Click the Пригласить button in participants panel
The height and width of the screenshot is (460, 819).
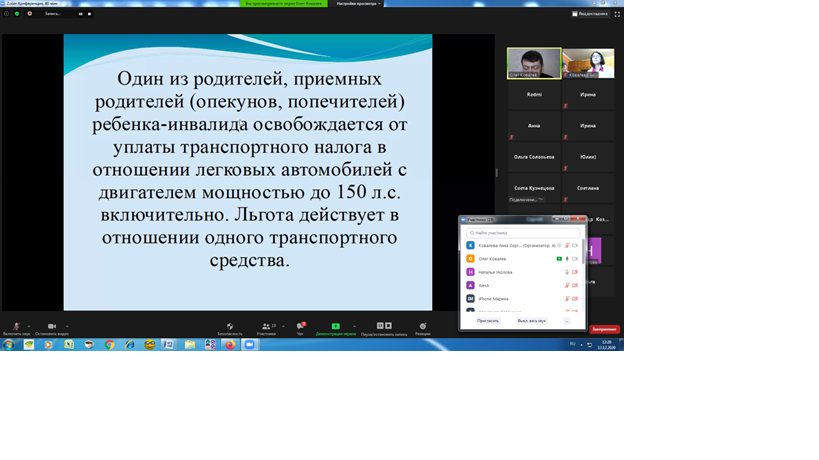(x=488, y=321)
